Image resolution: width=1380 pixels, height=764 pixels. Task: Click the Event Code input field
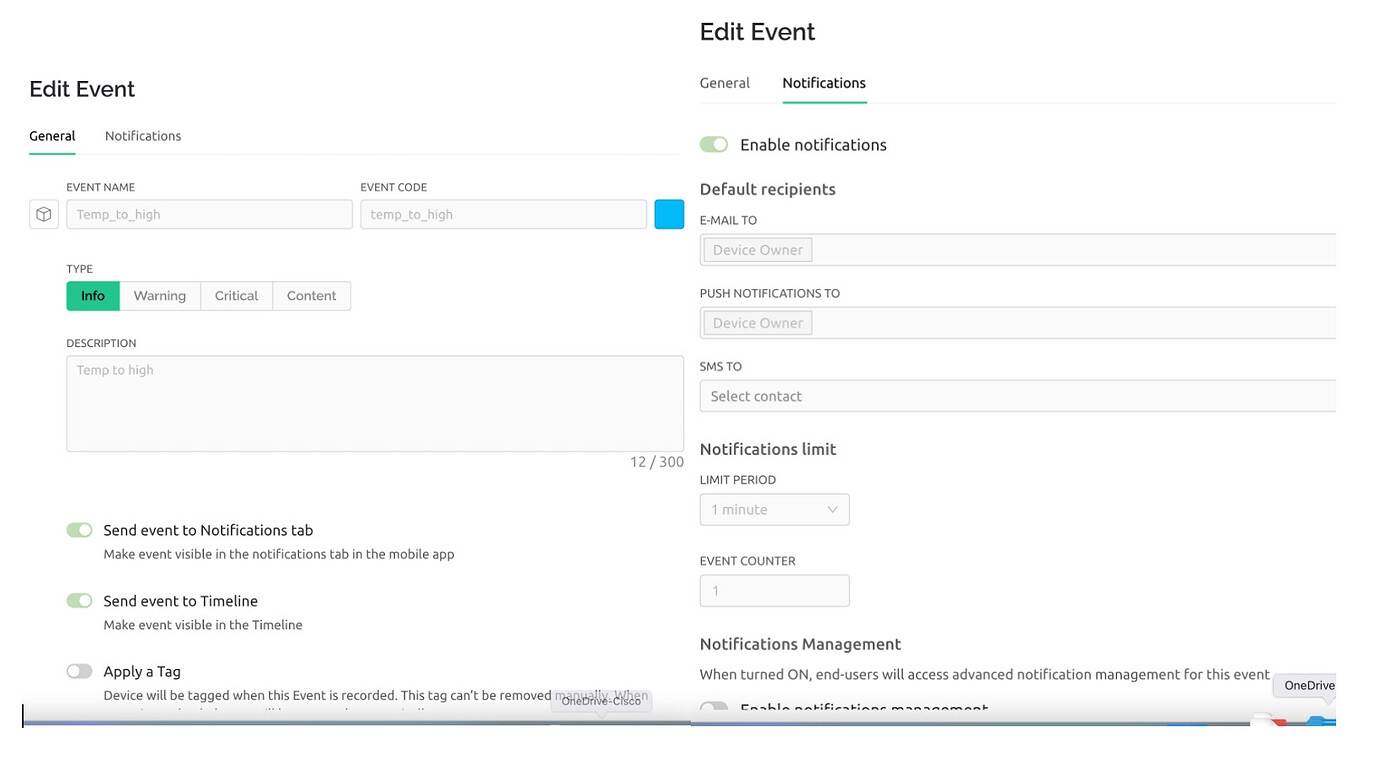pyautogui.click(x=503, y=214)
